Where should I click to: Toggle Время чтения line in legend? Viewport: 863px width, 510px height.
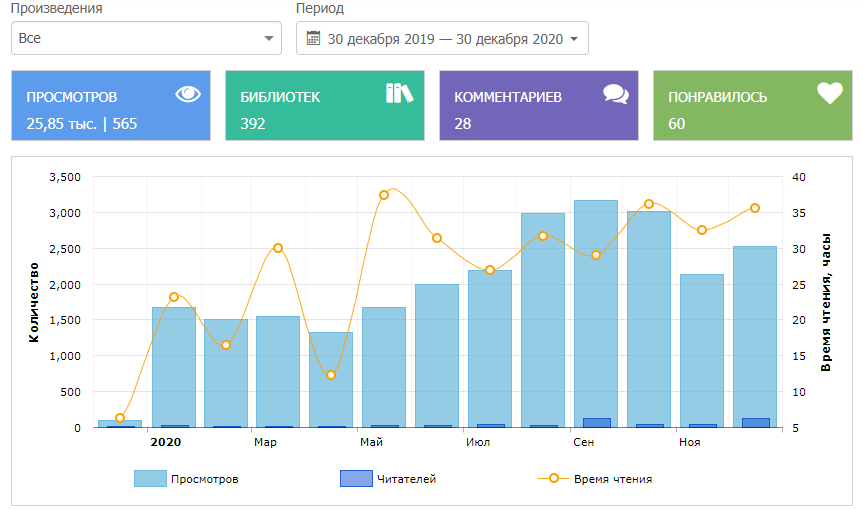(612, 479)
